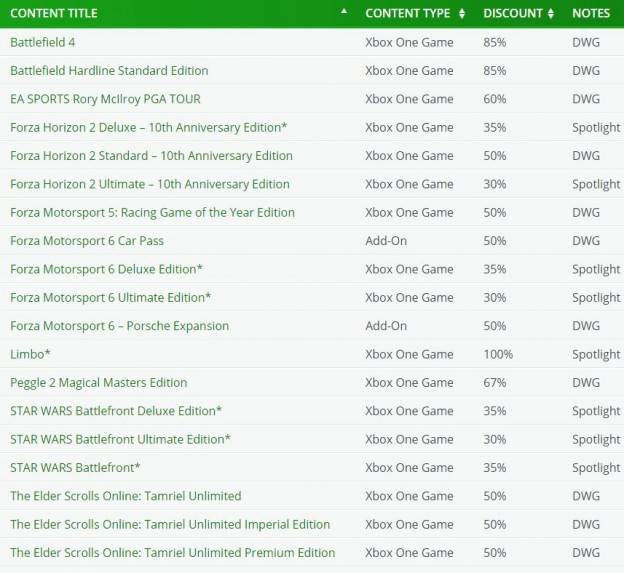Open Forza Motorsport 6 Car Pass link
The image size is (624, 573).
[87, 241]
